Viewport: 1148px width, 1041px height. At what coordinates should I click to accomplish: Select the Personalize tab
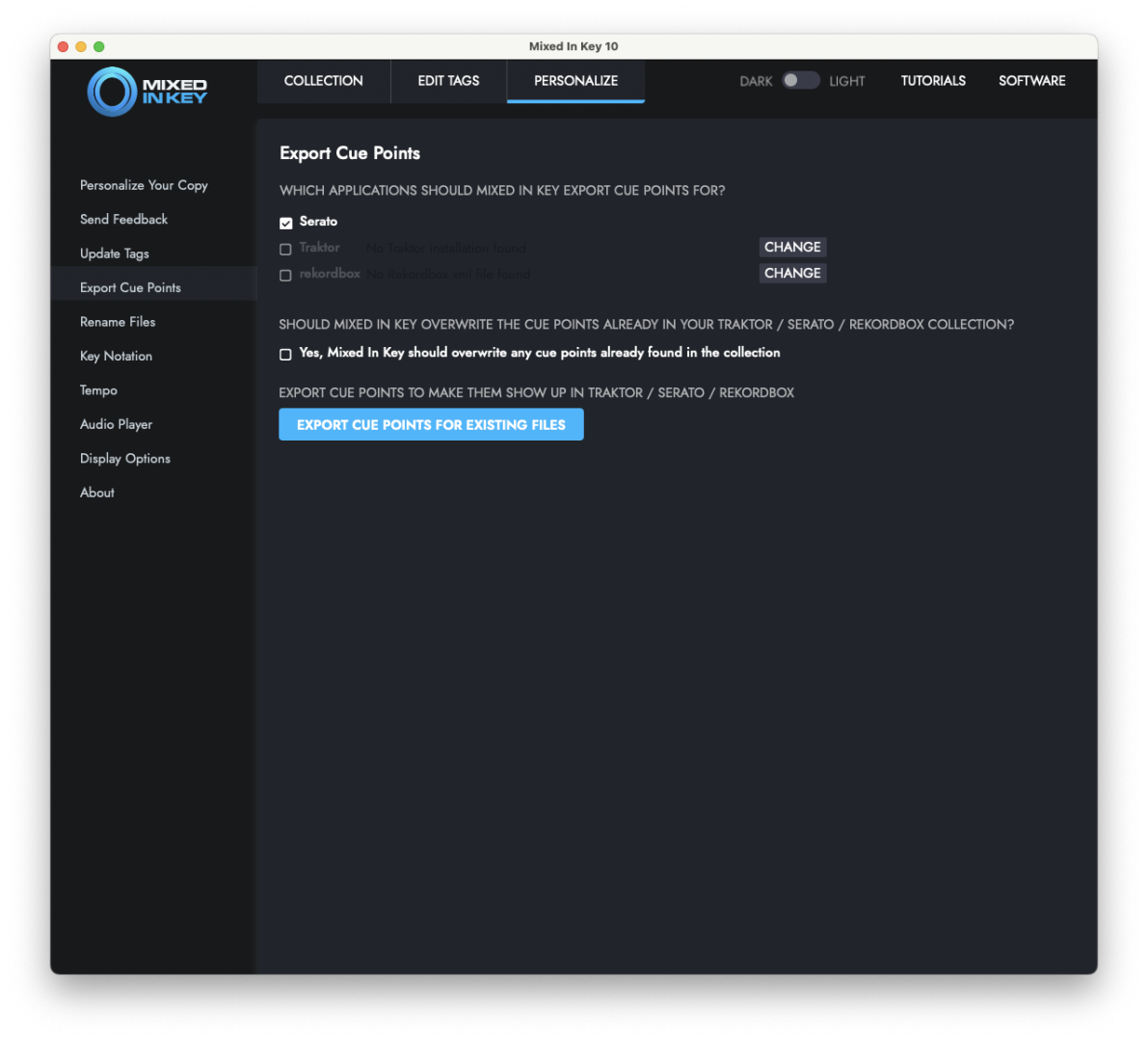point(576,81)
